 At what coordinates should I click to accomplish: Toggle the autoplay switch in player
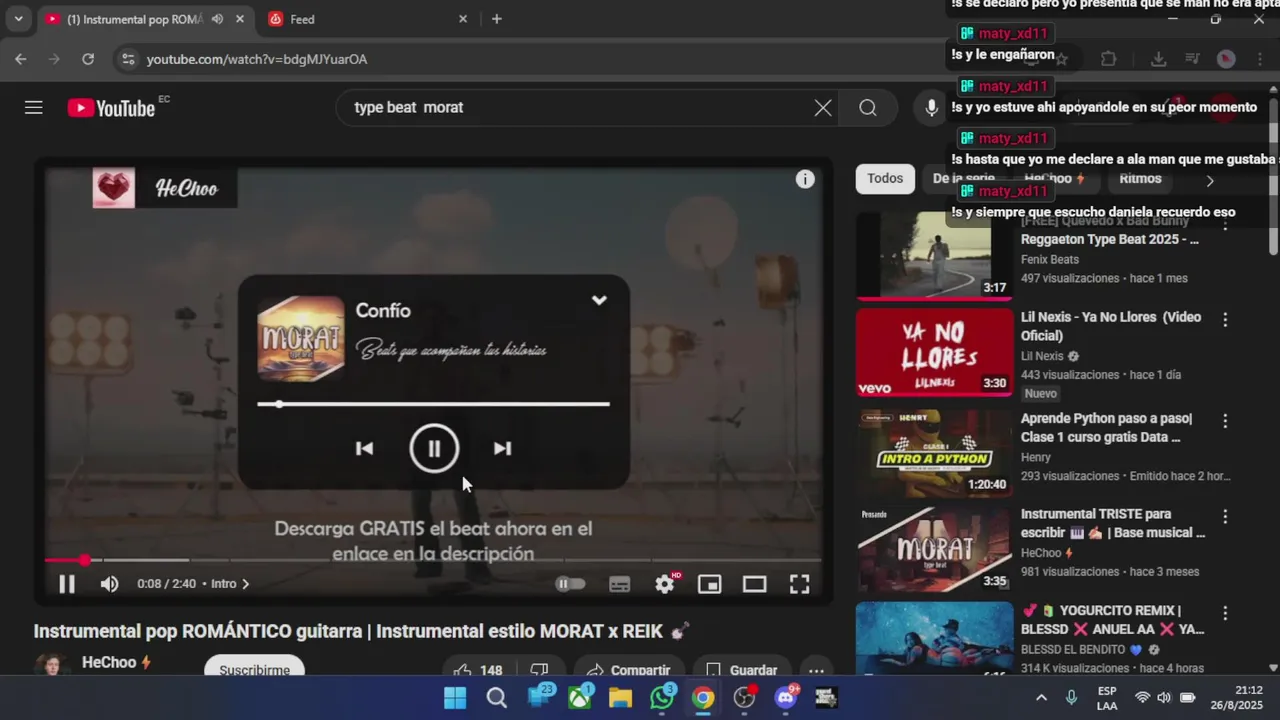[570, 584]
